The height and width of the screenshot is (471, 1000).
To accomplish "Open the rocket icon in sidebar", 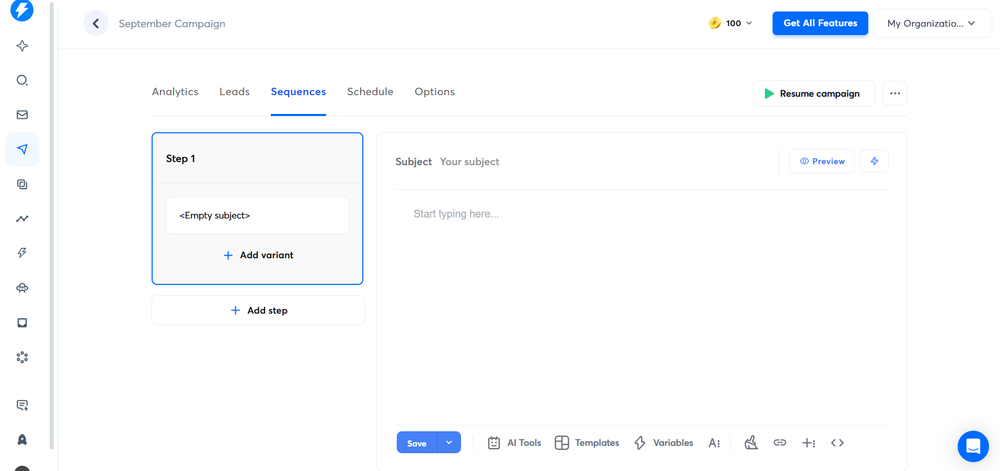I will click(22, 440).
